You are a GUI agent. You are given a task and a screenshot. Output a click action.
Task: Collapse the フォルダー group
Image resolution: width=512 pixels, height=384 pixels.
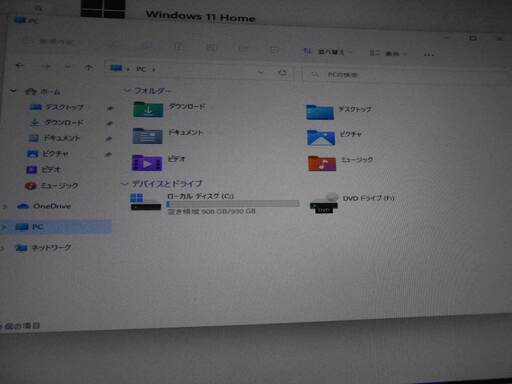click(x=126, y=90)
